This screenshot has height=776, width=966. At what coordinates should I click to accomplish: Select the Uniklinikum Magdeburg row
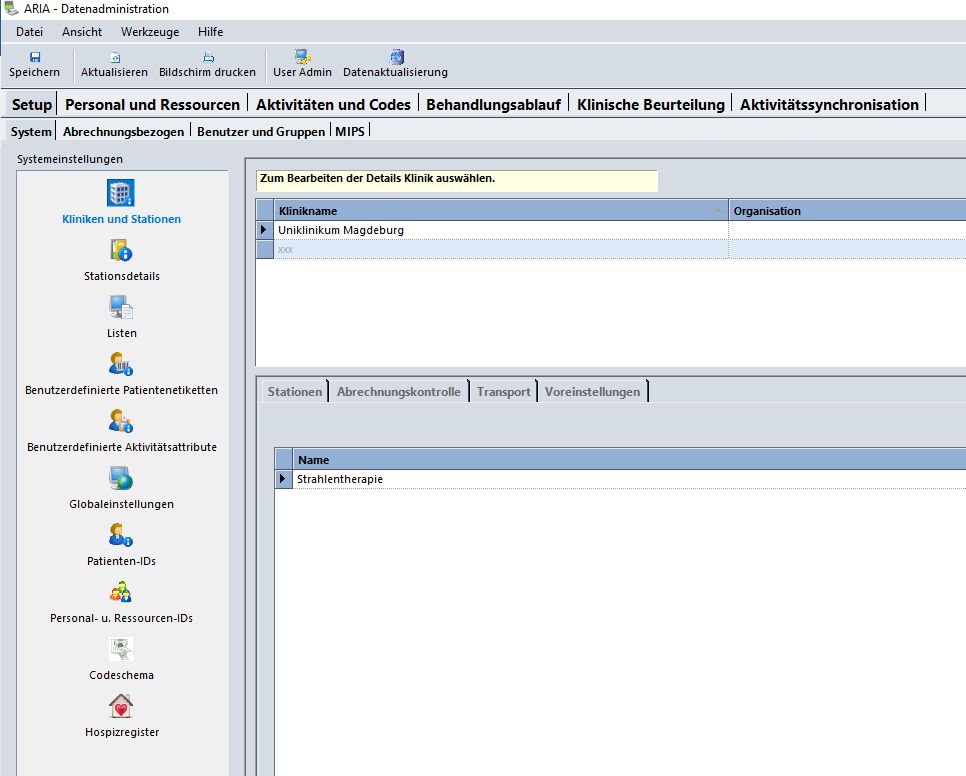tap(340, 230)
